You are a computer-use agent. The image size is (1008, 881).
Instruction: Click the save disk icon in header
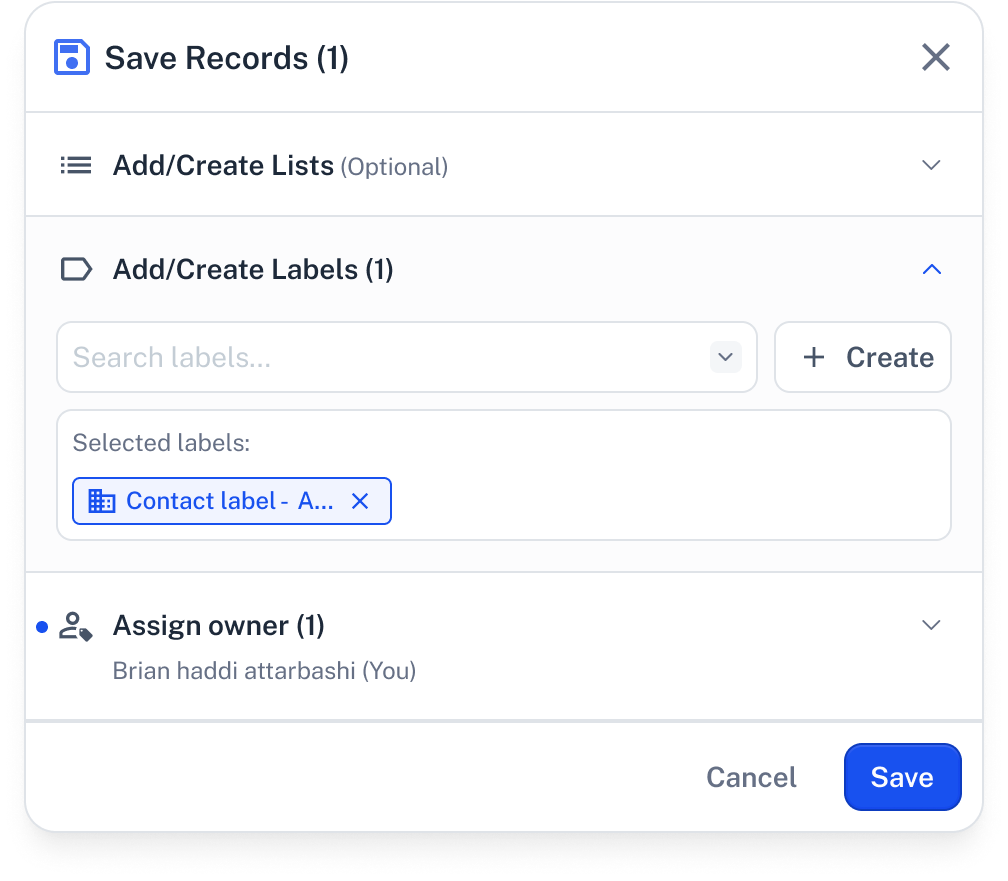click(x=71, y=58)
